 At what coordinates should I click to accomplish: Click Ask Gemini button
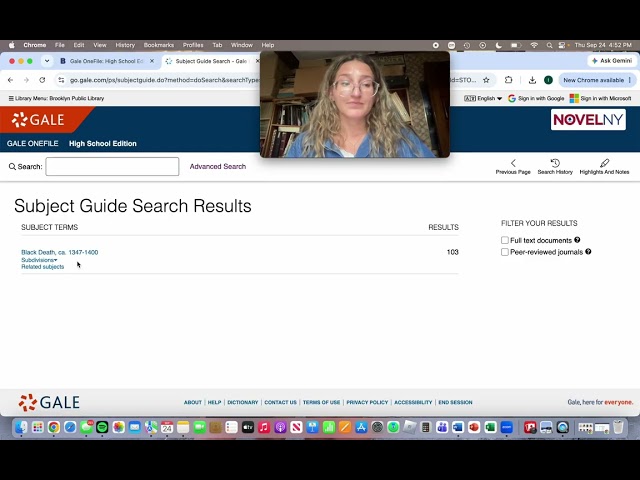click(611, 61)
